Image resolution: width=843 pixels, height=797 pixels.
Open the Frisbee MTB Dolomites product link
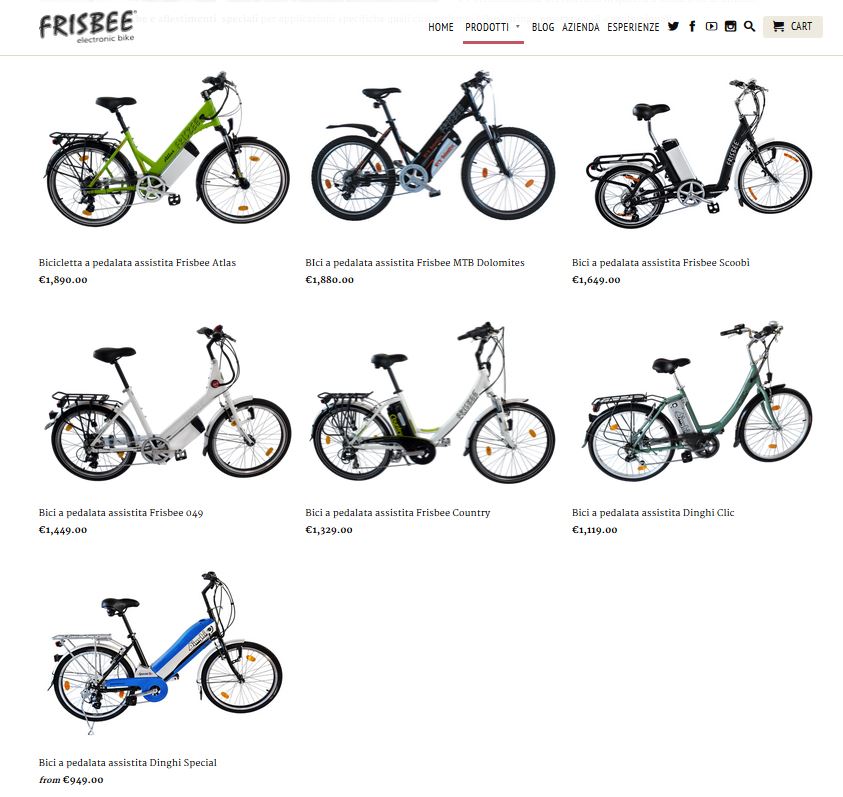pos(415,262)
